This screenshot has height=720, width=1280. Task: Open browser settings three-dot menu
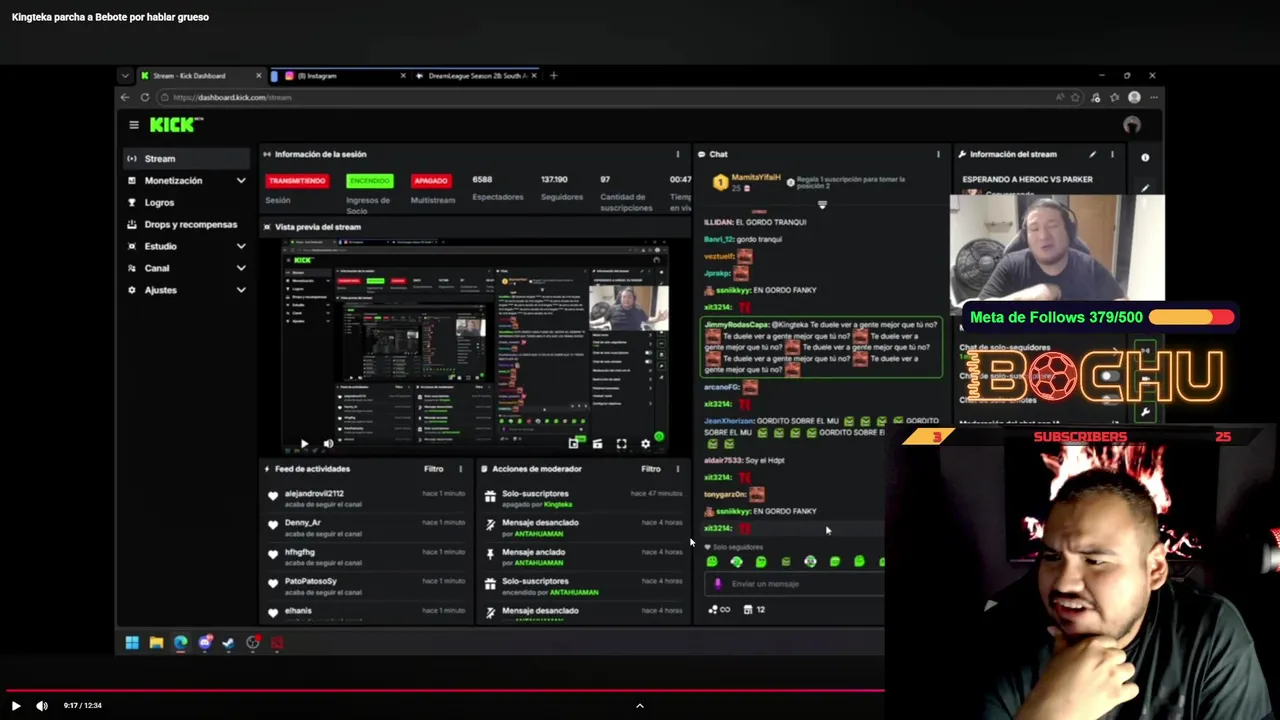(1153, 97)
